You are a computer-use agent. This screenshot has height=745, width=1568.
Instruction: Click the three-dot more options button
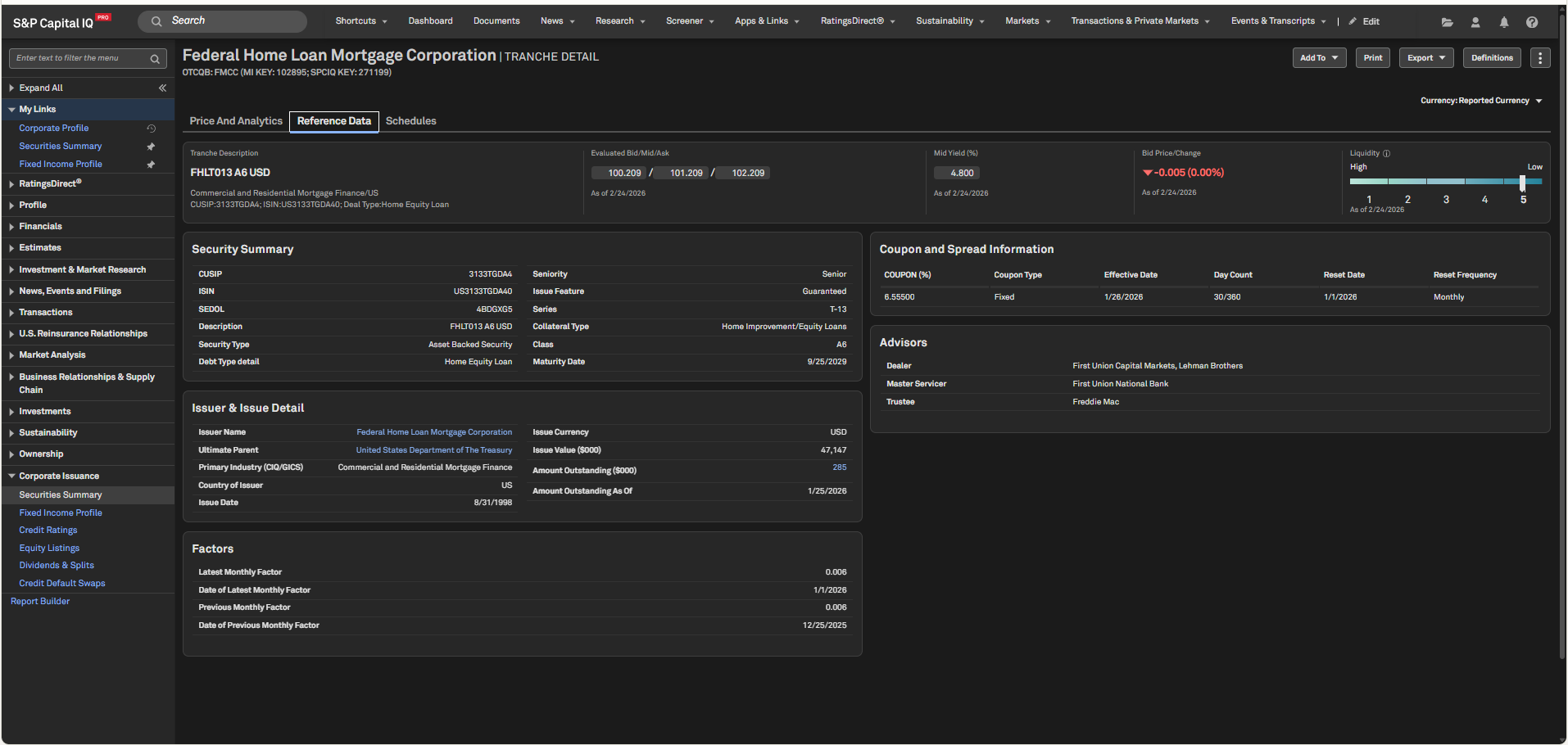1540,58
